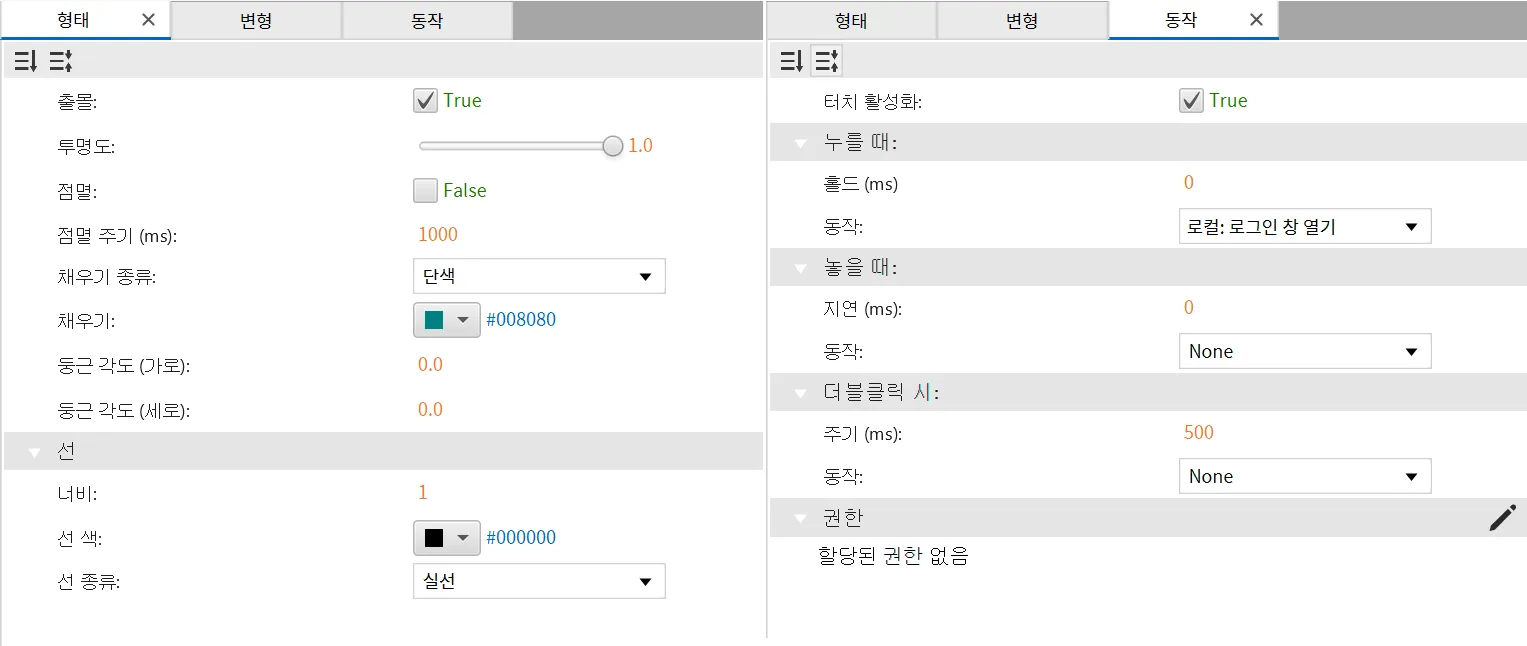Image resolution: width=1527 pixels, height=646 pixels.
Task: Switch to the 형태 tab in the right panel
Action: pyautogui.click(x=851, y=20)
